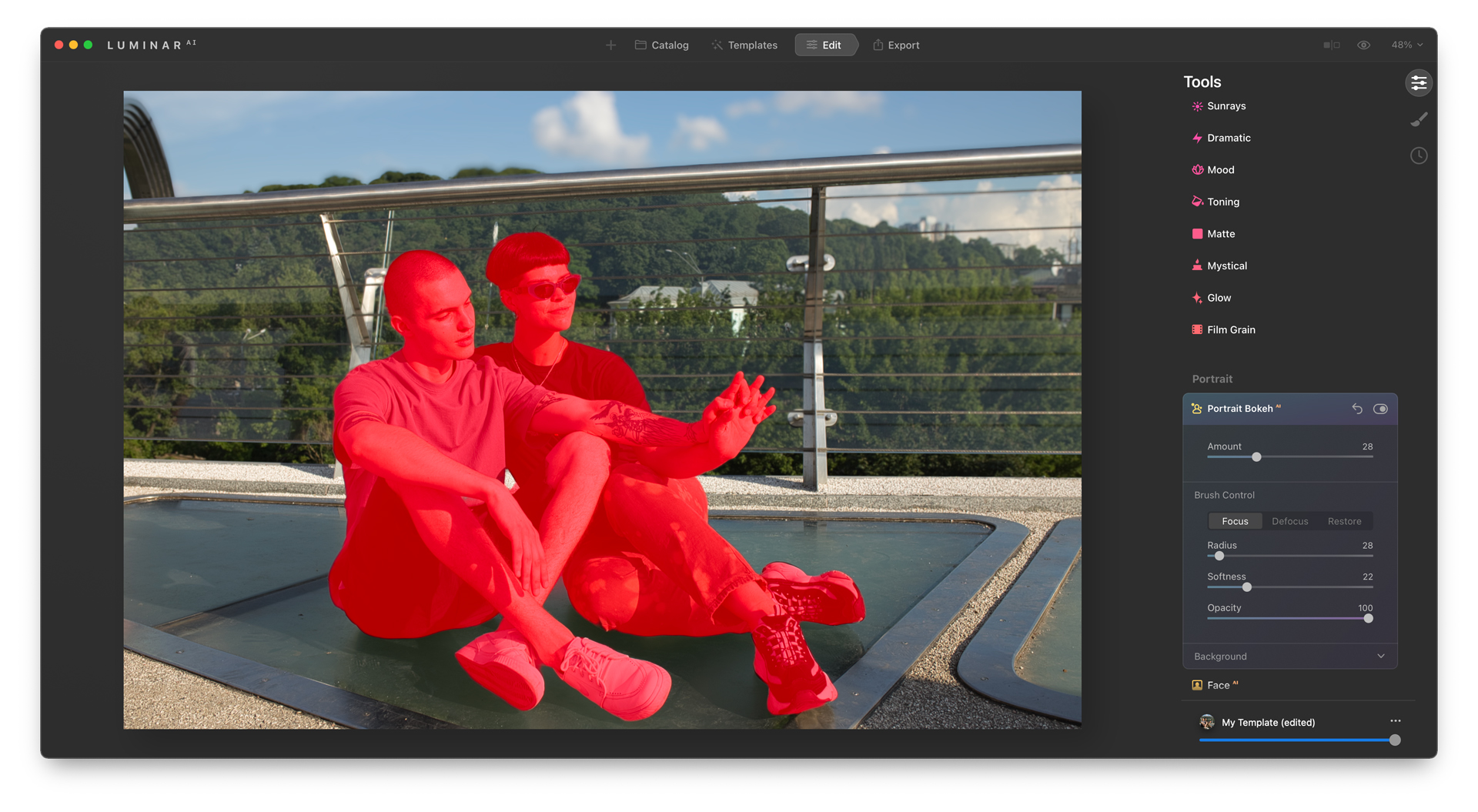Select the Focus brush mode
The height and width of the screenshot is (812, 1478).
1235,521
